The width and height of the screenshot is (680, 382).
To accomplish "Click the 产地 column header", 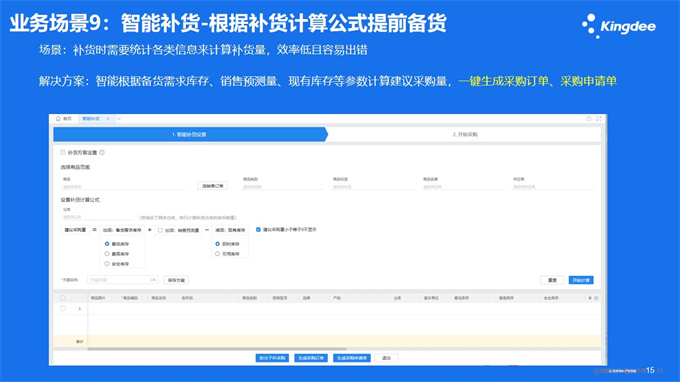I will [x=337, y=298].
